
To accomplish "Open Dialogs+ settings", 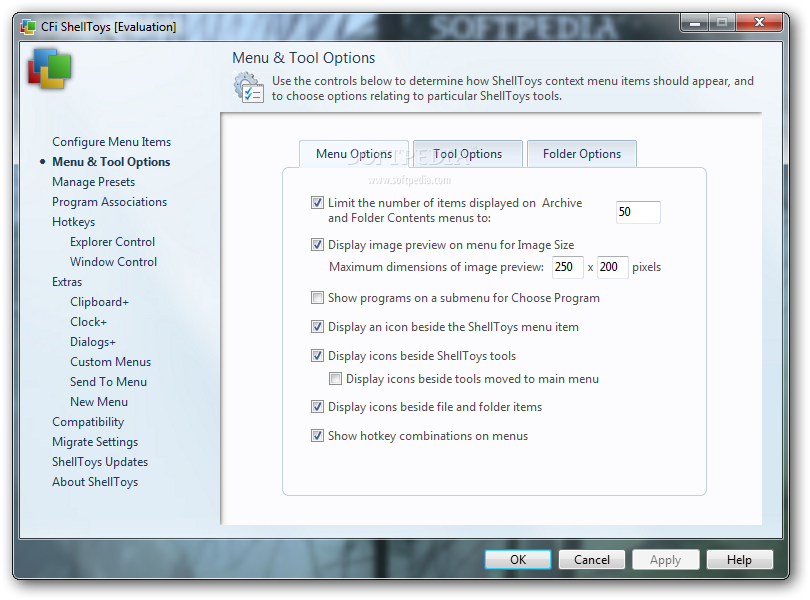I will point(93,342).
